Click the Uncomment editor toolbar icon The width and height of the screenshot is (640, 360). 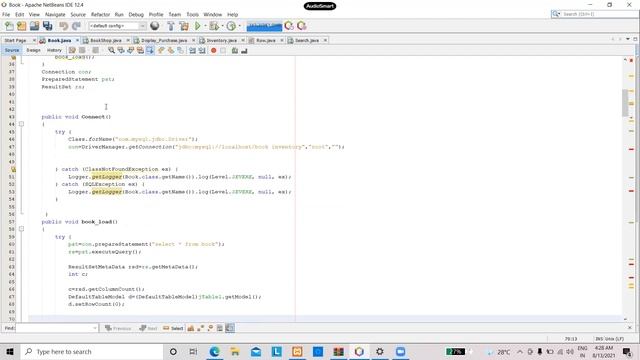(244, 51)
